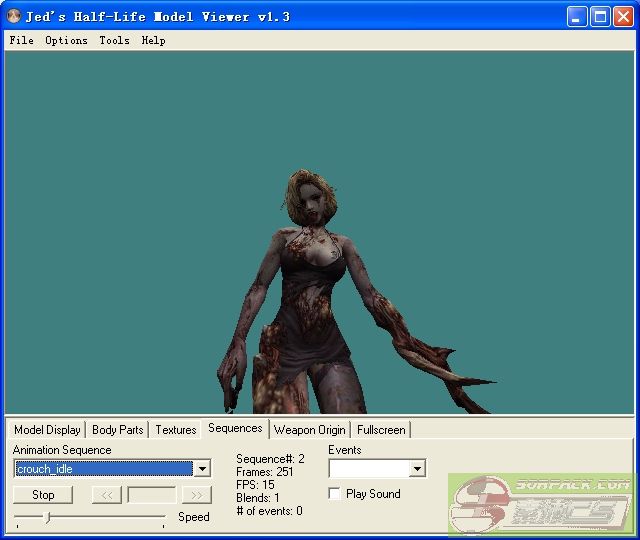The width and height of the screenshot is (640, 540).
Task: Minimize the Model Viewer window
Action: pos(578,17)
